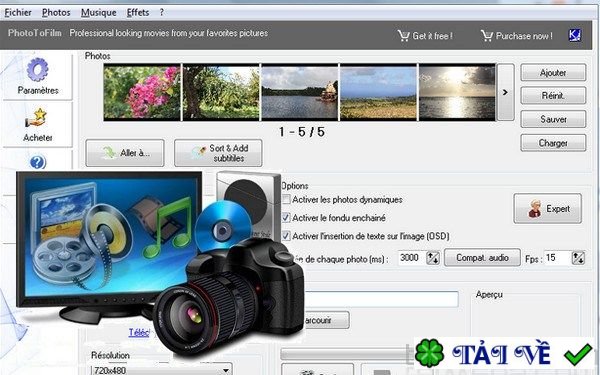
Task: Open the blue question mark help icon
Action: 38,163
